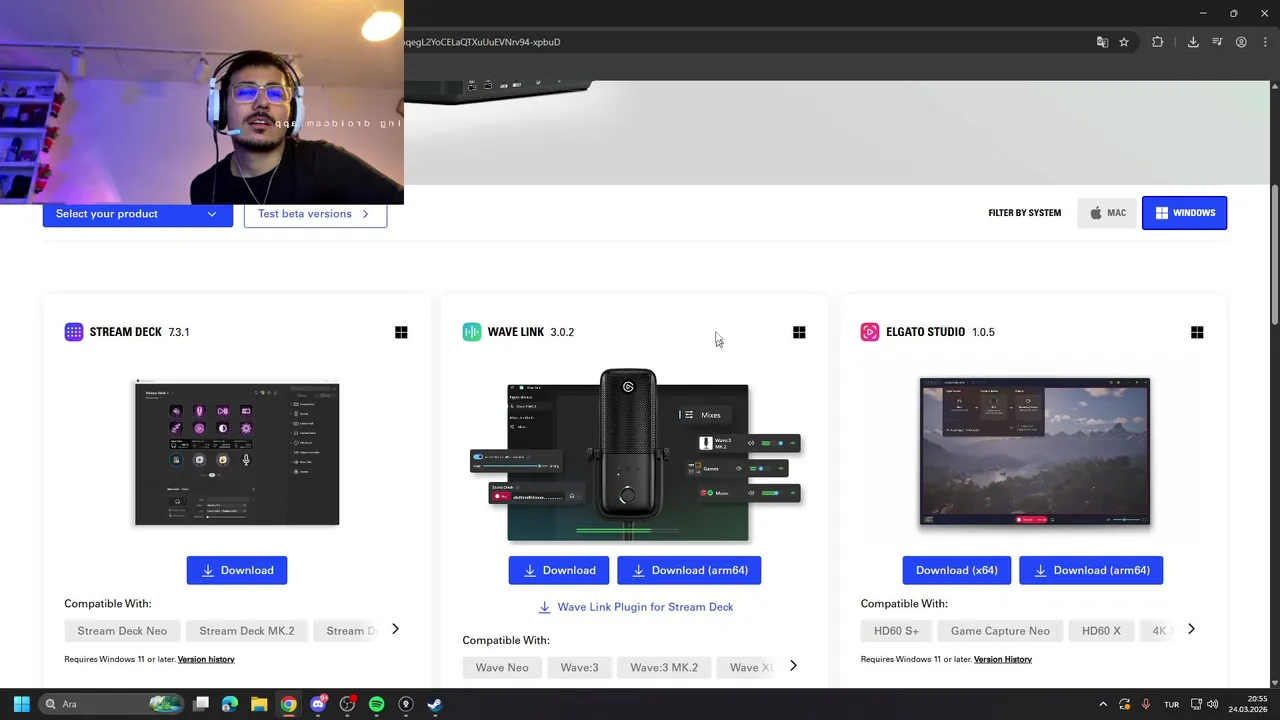Open the Stream Deck preview image
The width and height of the screenshot is (1280, 720).
[x=237, y=452]
